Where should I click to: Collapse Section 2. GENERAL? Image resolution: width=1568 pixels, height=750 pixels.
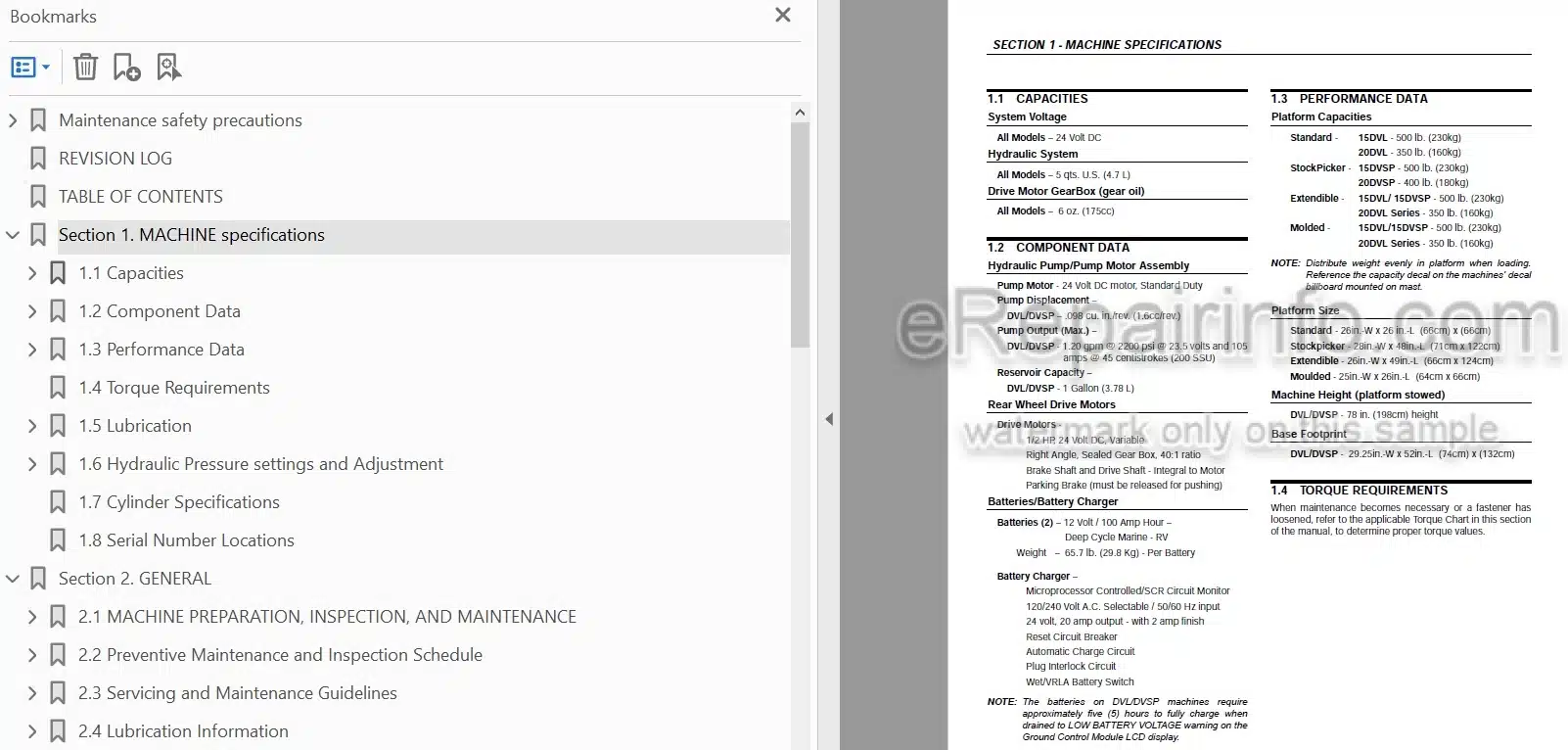pos(13,579)
